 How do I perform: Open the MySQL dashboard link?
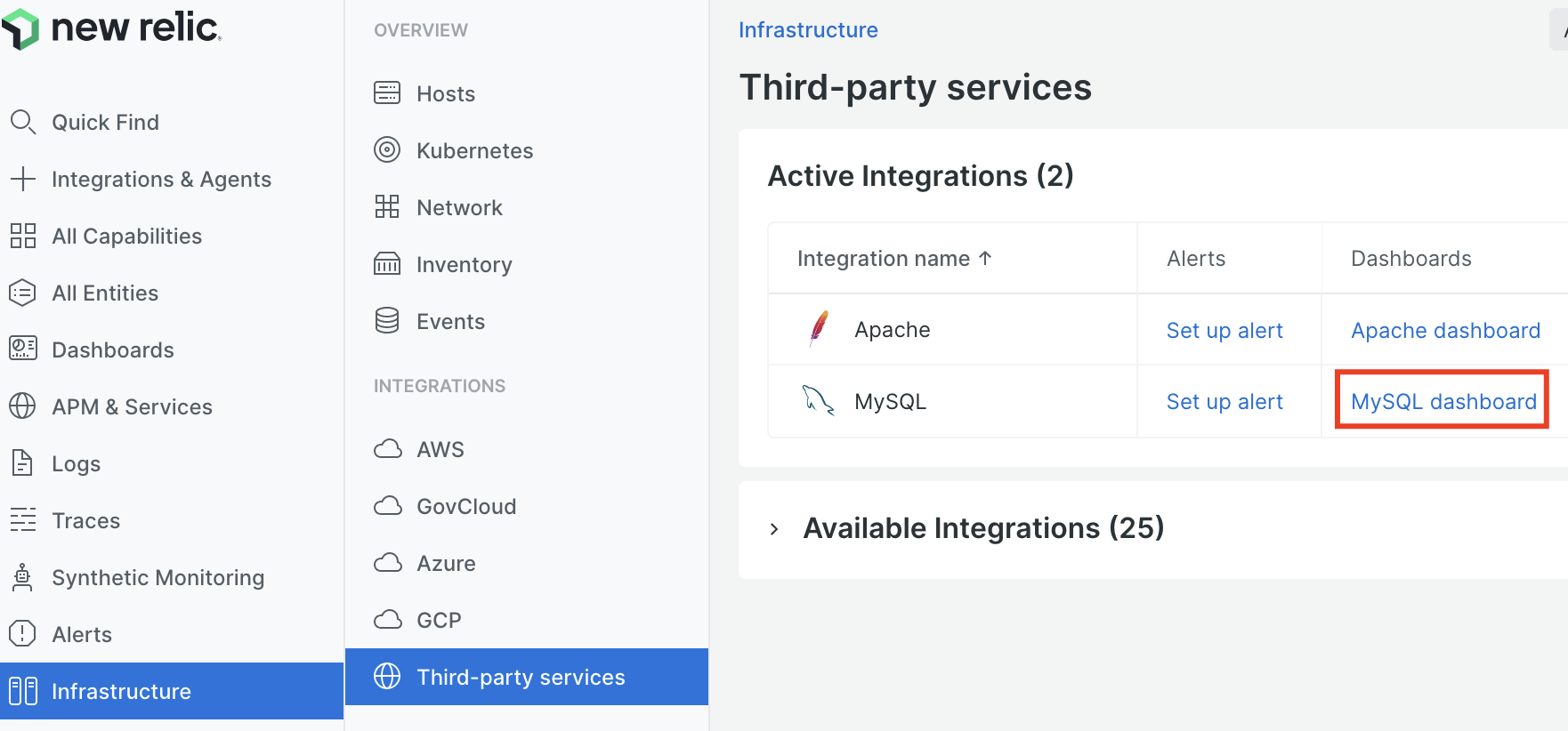point(1443,401)
